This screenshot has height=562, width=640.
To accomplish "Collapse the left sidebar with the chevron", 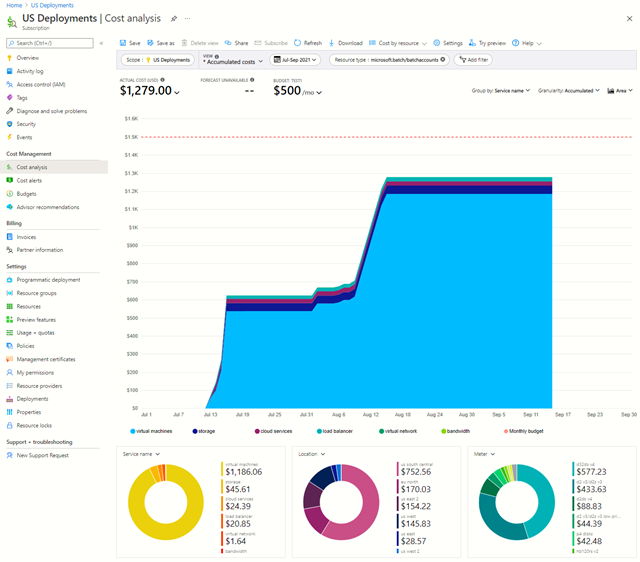I will pos(101,43).
